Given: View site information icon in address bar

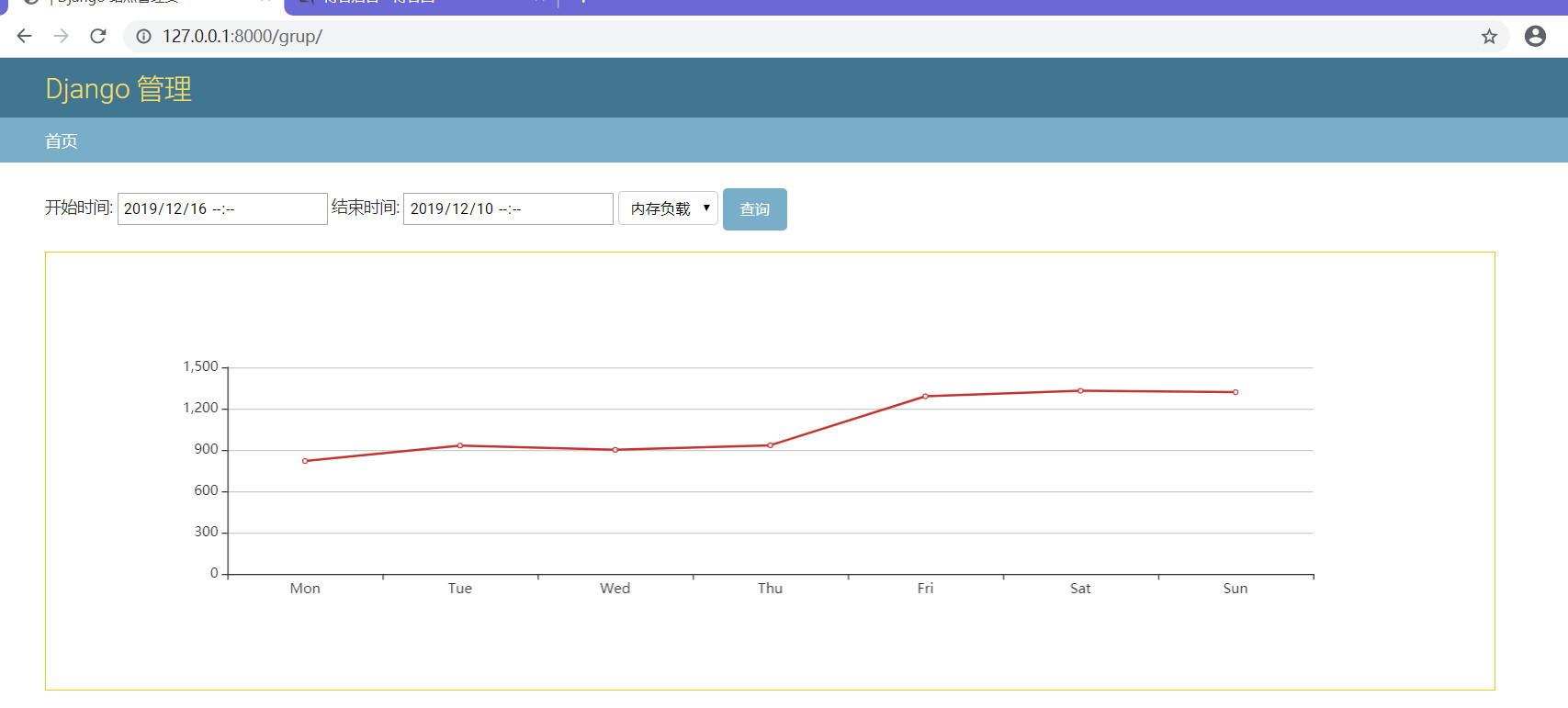Looking at the screenshot, I should click(143, 36).
